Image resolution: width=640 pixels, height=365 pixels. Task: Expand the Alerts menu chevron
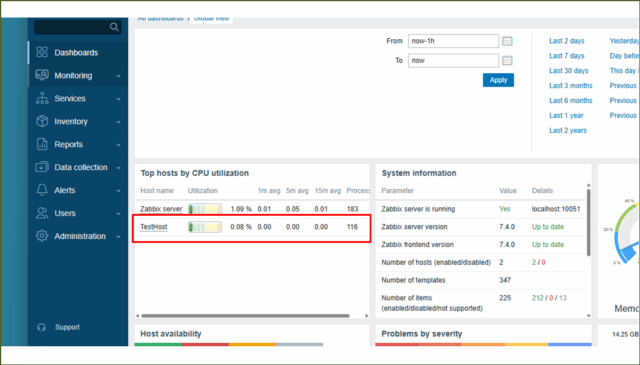118,190
